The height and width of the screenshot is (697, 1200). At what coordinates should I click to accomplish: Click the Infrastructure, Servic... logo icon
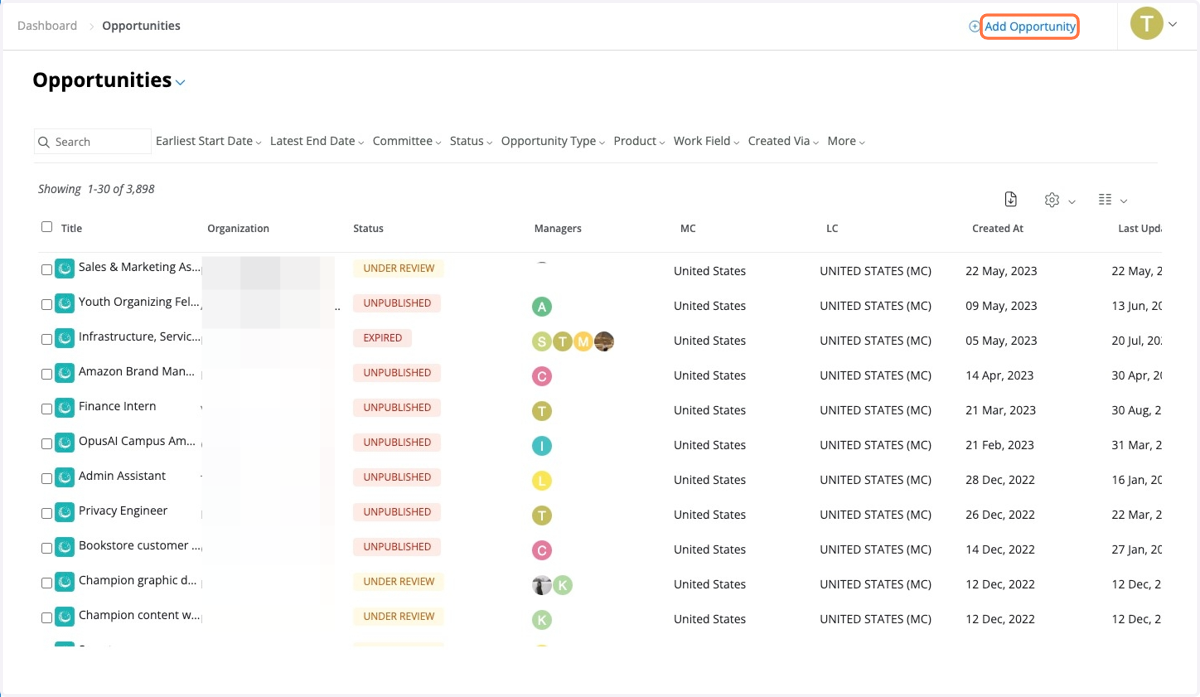point(65,338)
